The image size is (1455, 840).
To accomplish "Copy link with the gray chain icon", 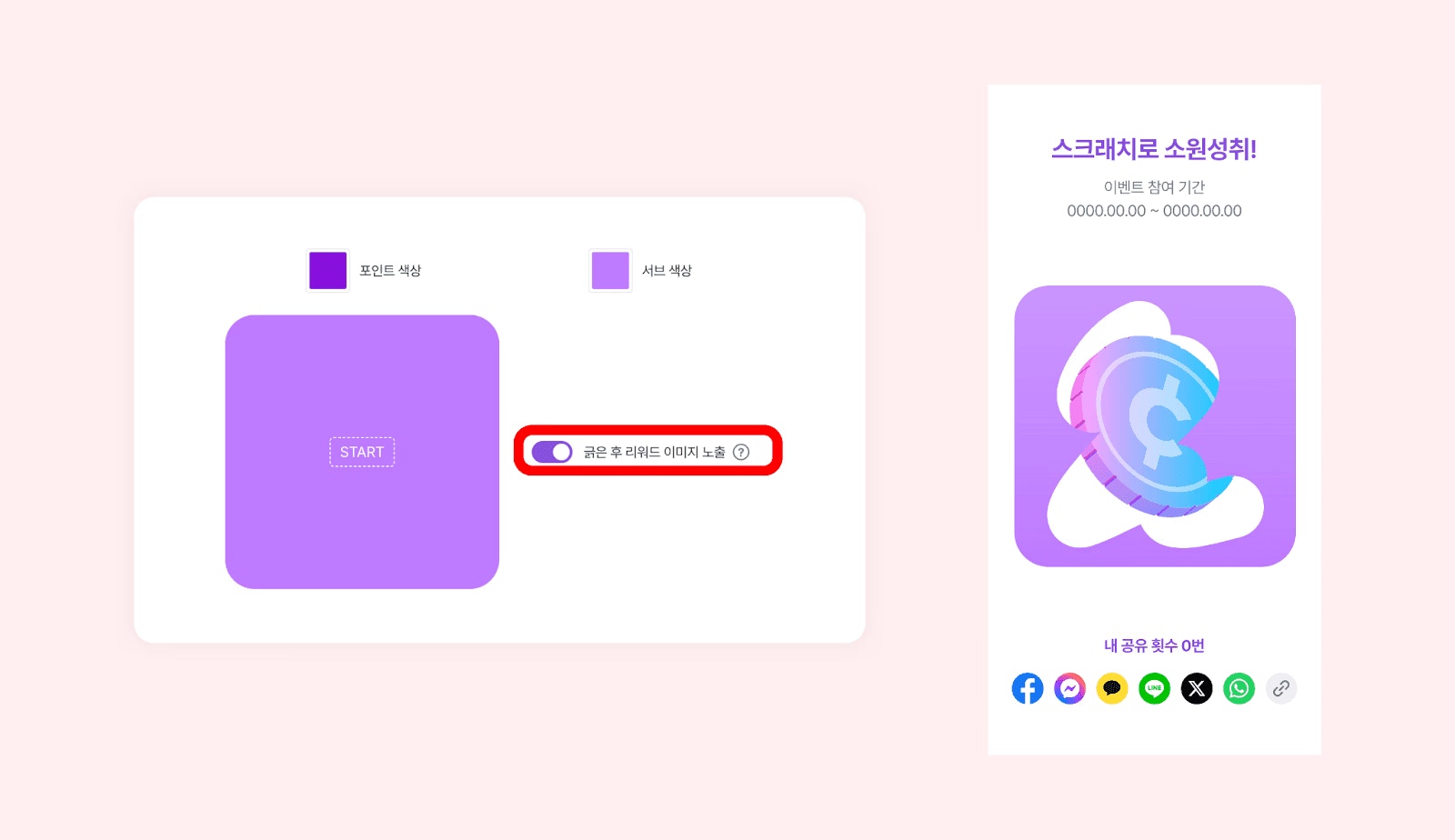I will [1281, 688].
